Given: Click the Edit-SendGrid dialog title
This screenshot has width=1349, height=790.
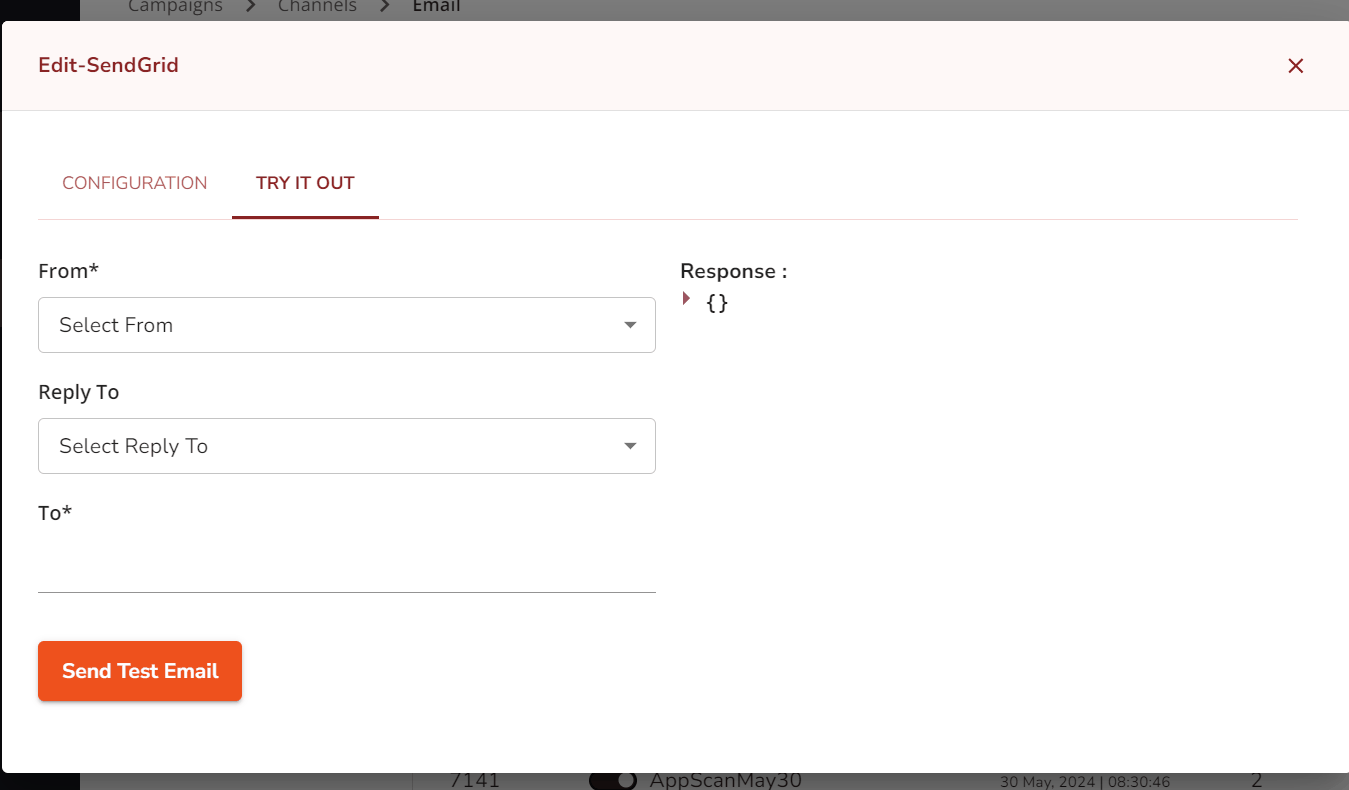Looking at the screenshot, I should pos(108,66).
